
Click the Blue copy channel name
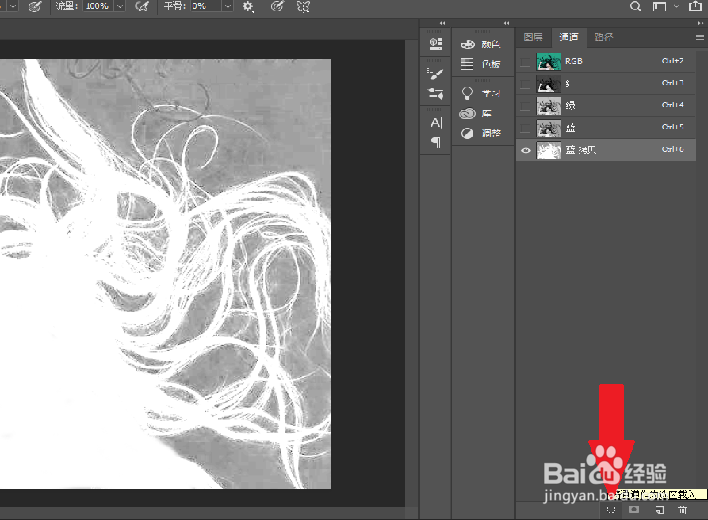[581, 150]
